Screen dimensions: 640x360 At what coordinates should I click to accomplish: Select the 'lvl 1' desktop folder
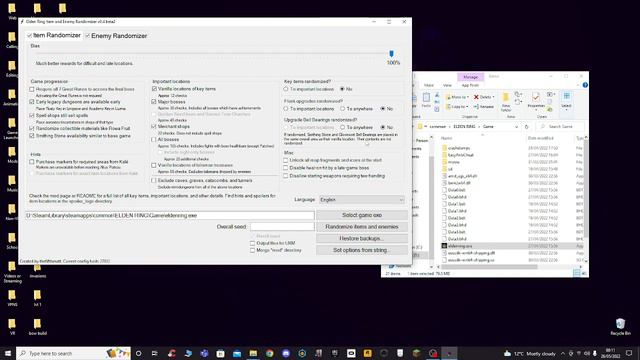tap(38, 298)
